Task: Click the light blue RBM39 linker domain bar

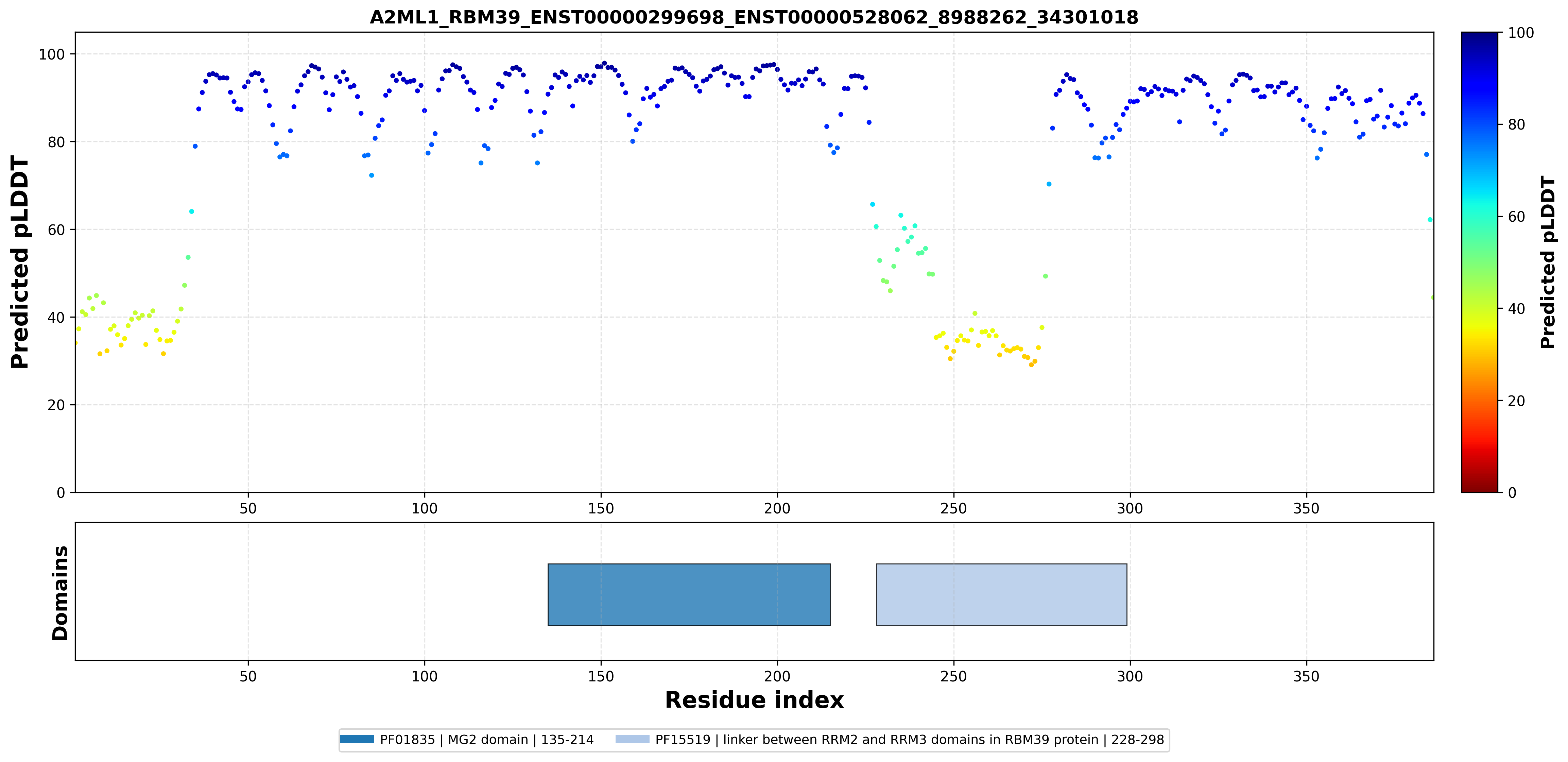Action: 1001,594
